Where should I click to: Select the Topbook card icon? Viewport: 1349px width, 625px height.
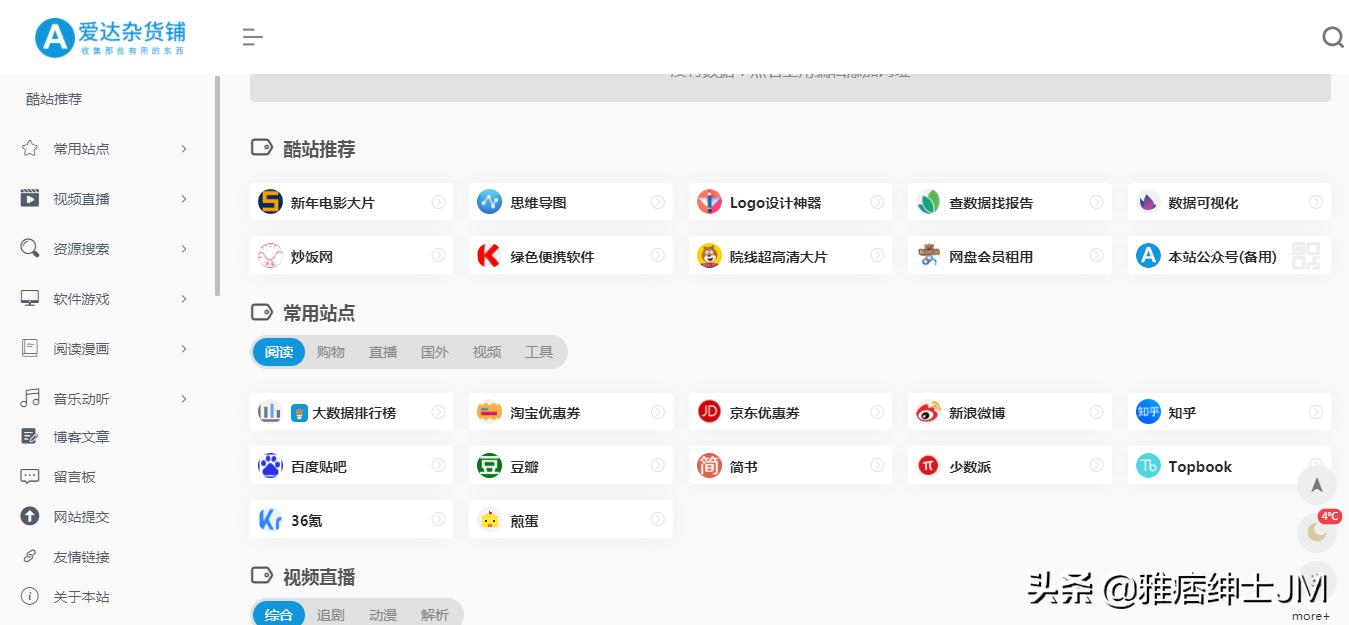coord(1147,465)
